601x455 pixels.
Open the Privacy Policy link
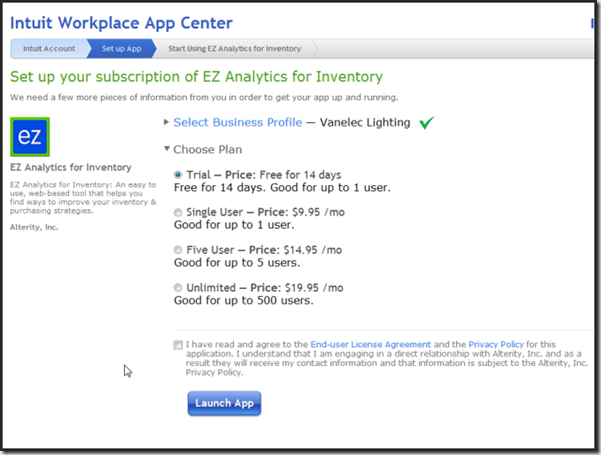pos(496,344)
